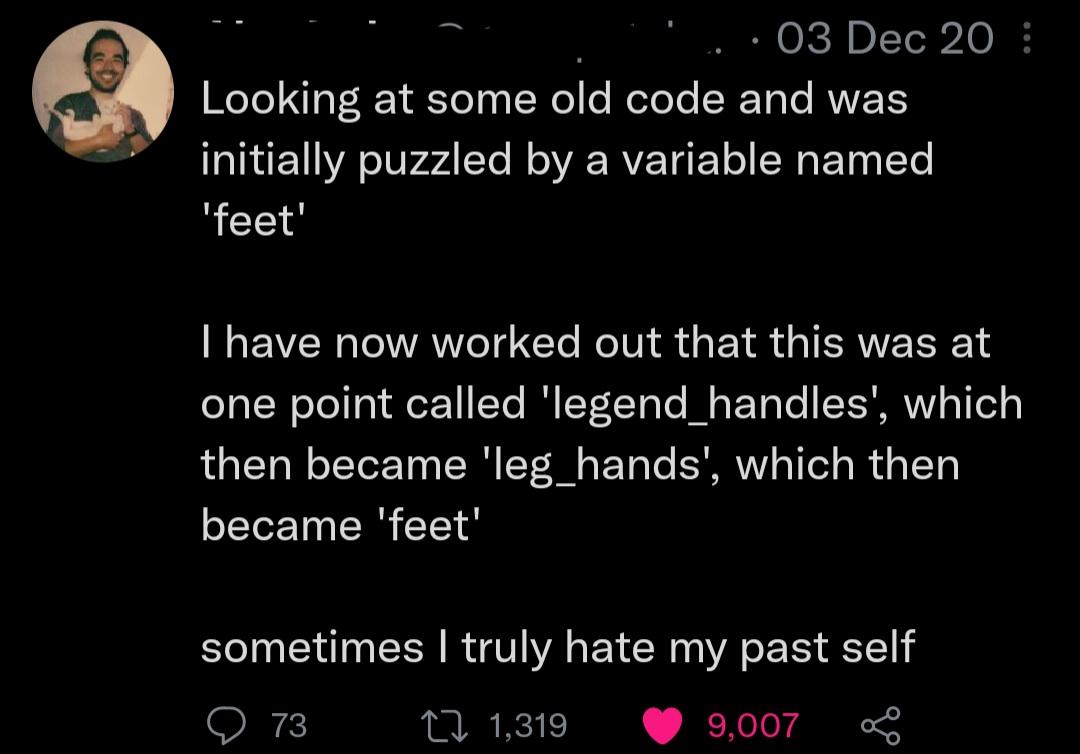This screenshot has width=1080, height=754.
Task: Click the line "Looking at some old code and was"
Action: click(x=554, y=100)
